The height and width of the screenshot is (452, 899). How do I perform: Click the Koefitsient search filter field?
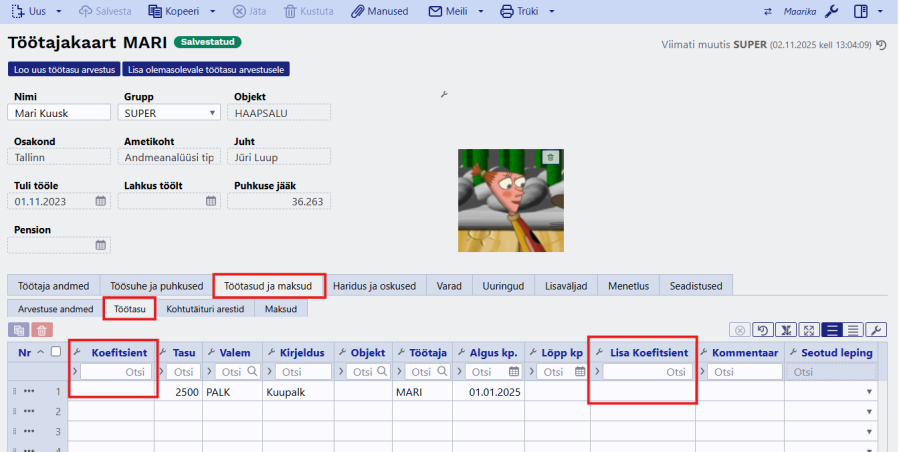pyautogui.click(x=118, y=371)
